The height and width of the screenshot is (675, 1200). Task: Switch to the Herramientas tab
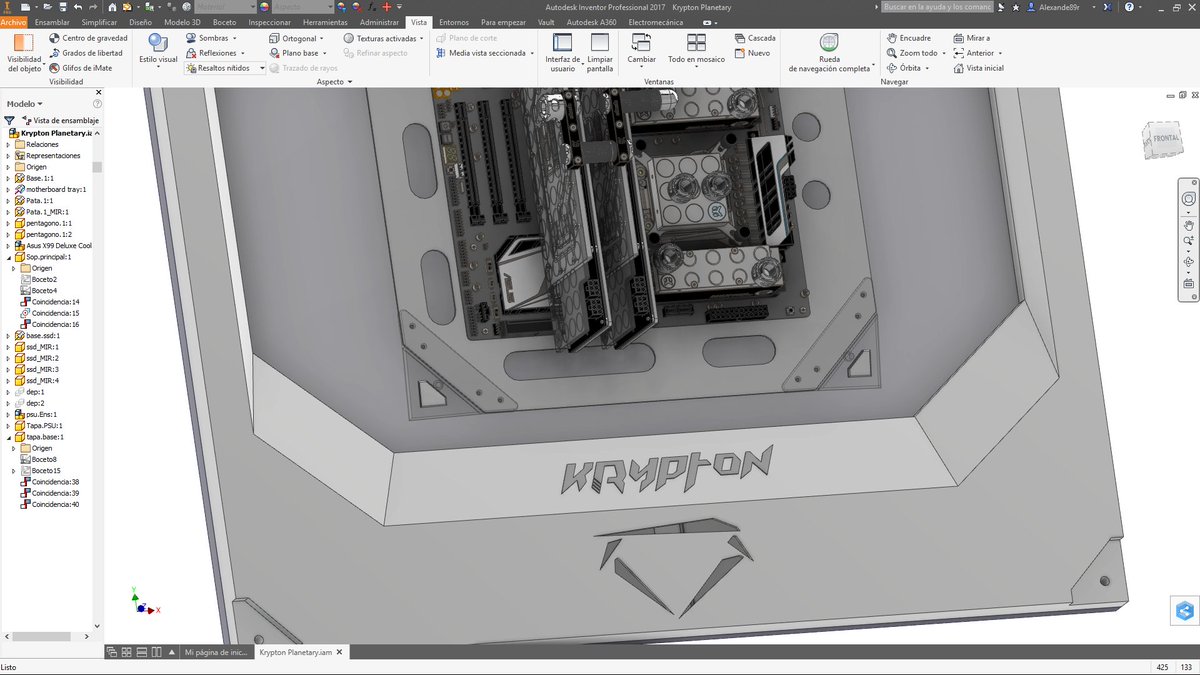(325, 21)
